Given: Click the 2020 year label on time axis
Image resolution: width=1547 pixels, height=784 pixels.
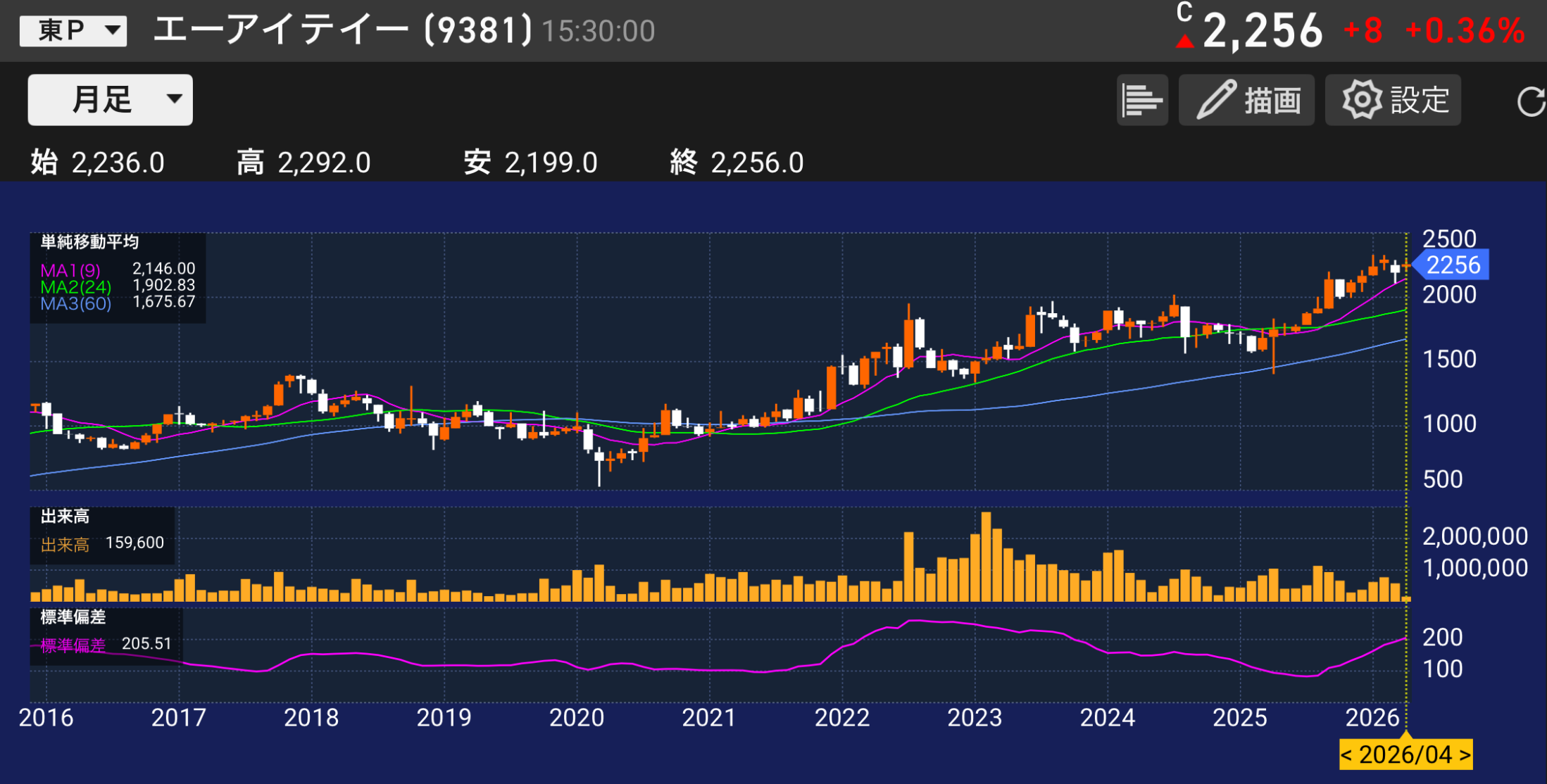Looking at the screenshot, I should click(576, 718).
